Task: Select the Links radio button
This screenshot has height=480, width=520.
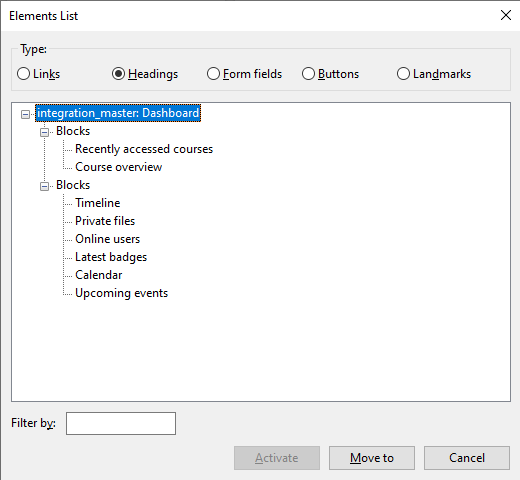Action: pyautogui.click(x=38, y=74)
